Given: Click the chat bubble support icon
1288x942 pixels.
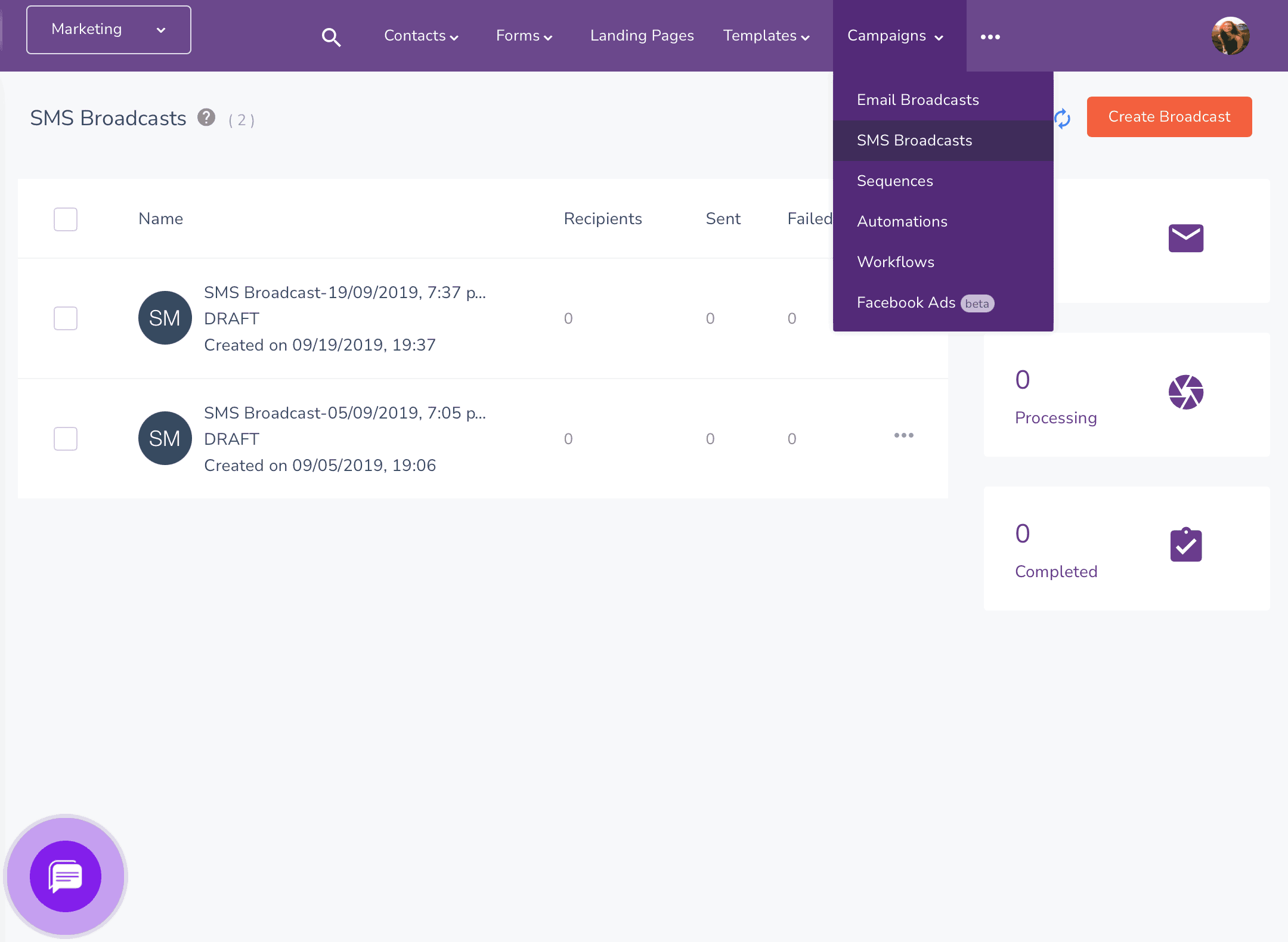Looking at the screenshot, I should (65, 877).
